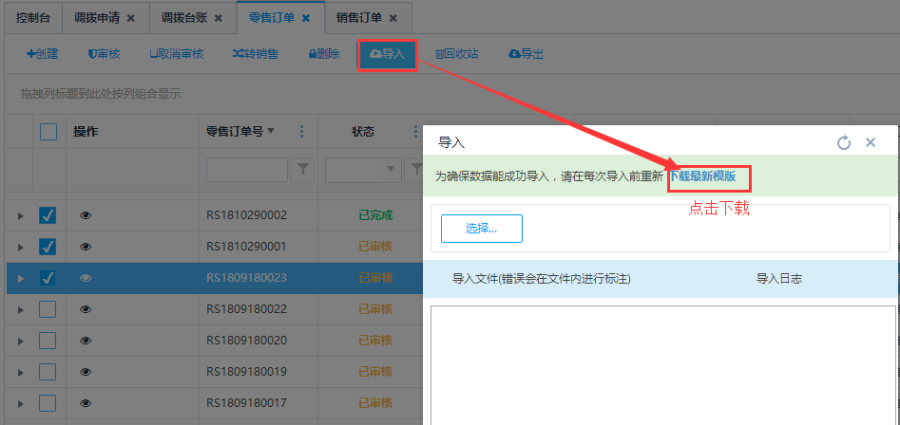Click the 删除 delete toolbar button

pyautogui.click(x=324, y=54)
